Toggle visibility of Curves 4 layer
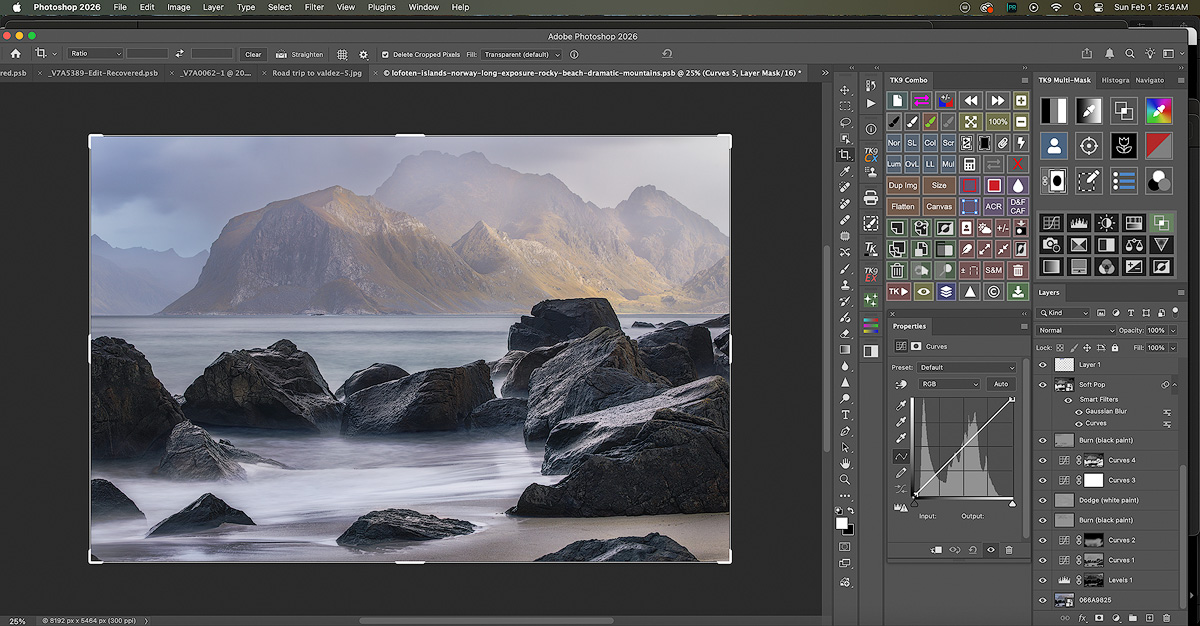Viewport: 1200px width, 626px height. click(x=1043, y=460)
